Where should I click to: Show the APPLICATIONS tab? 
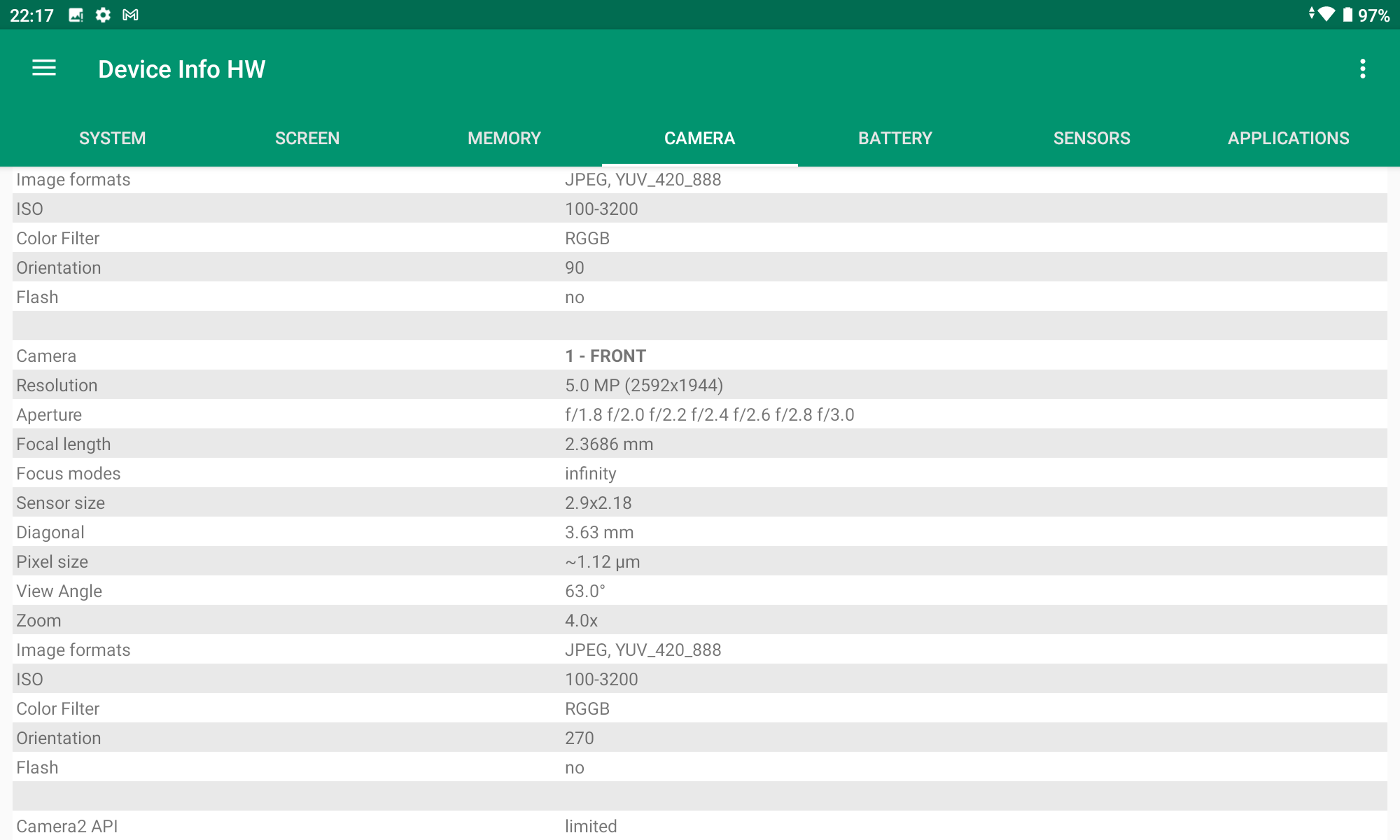click(1288, 138)
